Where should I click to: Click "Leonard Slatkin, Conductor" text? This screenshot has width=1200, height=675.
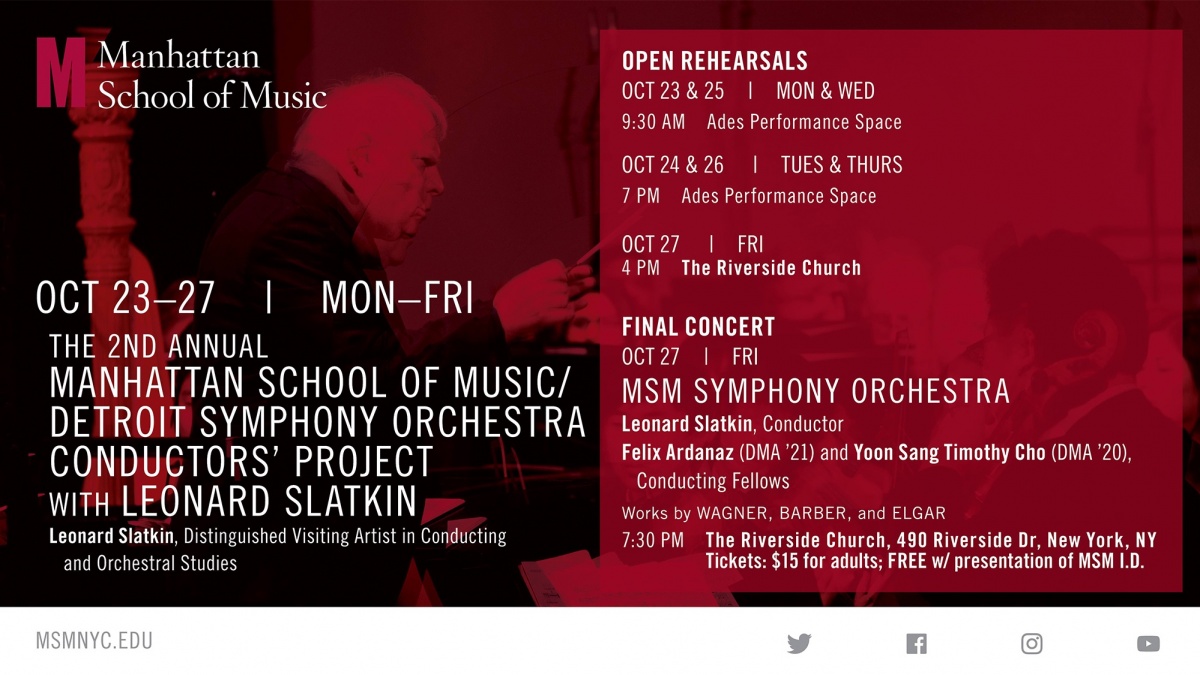point(732,424)
